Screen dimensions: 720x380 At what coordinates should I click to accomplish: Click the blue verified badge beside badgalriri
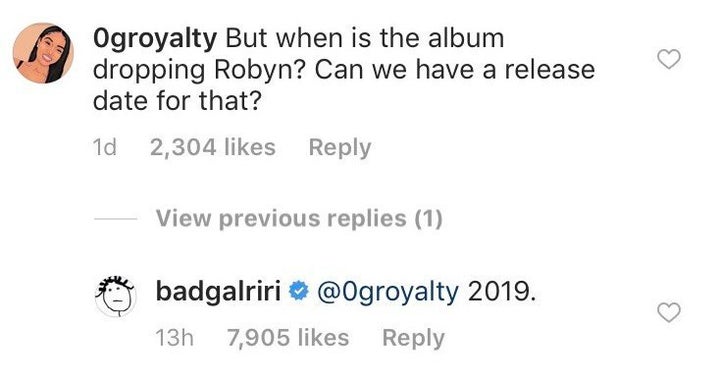tap(298, 291)
